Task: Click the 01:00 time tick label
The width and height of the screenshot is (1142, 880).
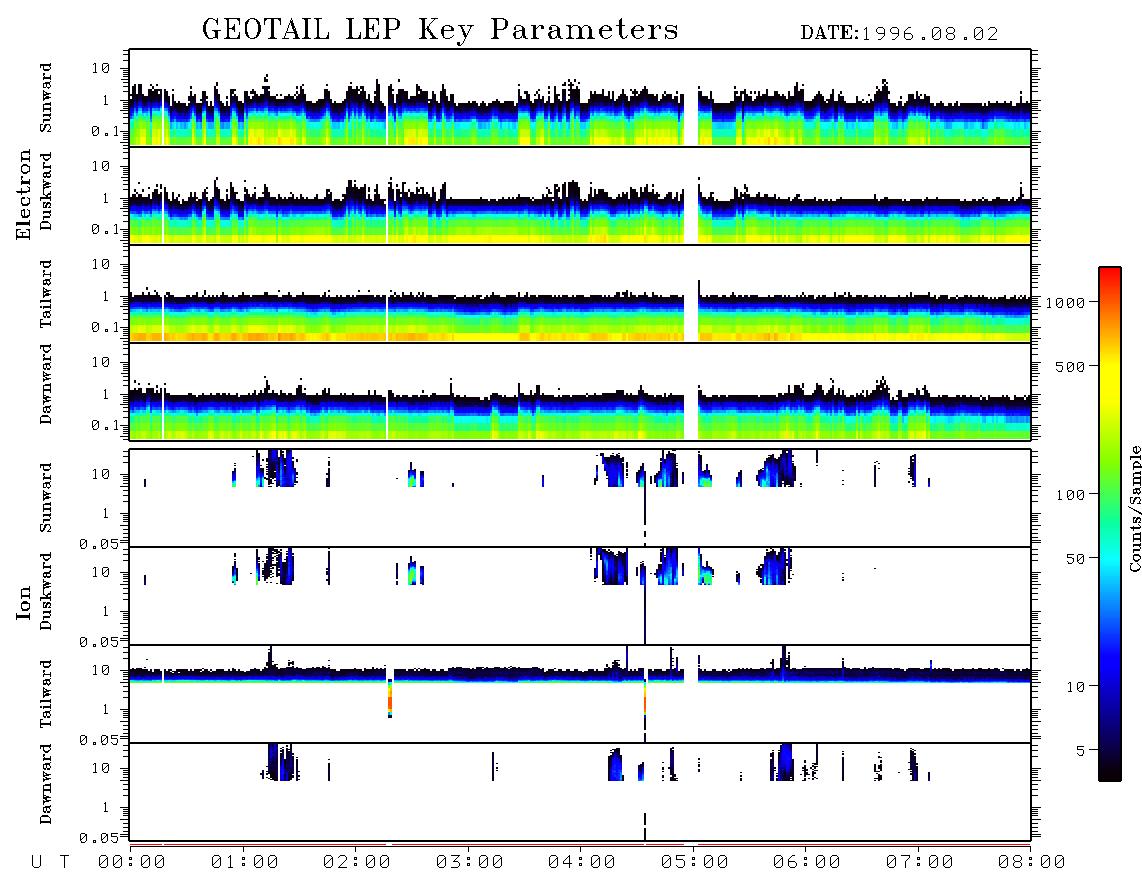Action: (244, 862)
